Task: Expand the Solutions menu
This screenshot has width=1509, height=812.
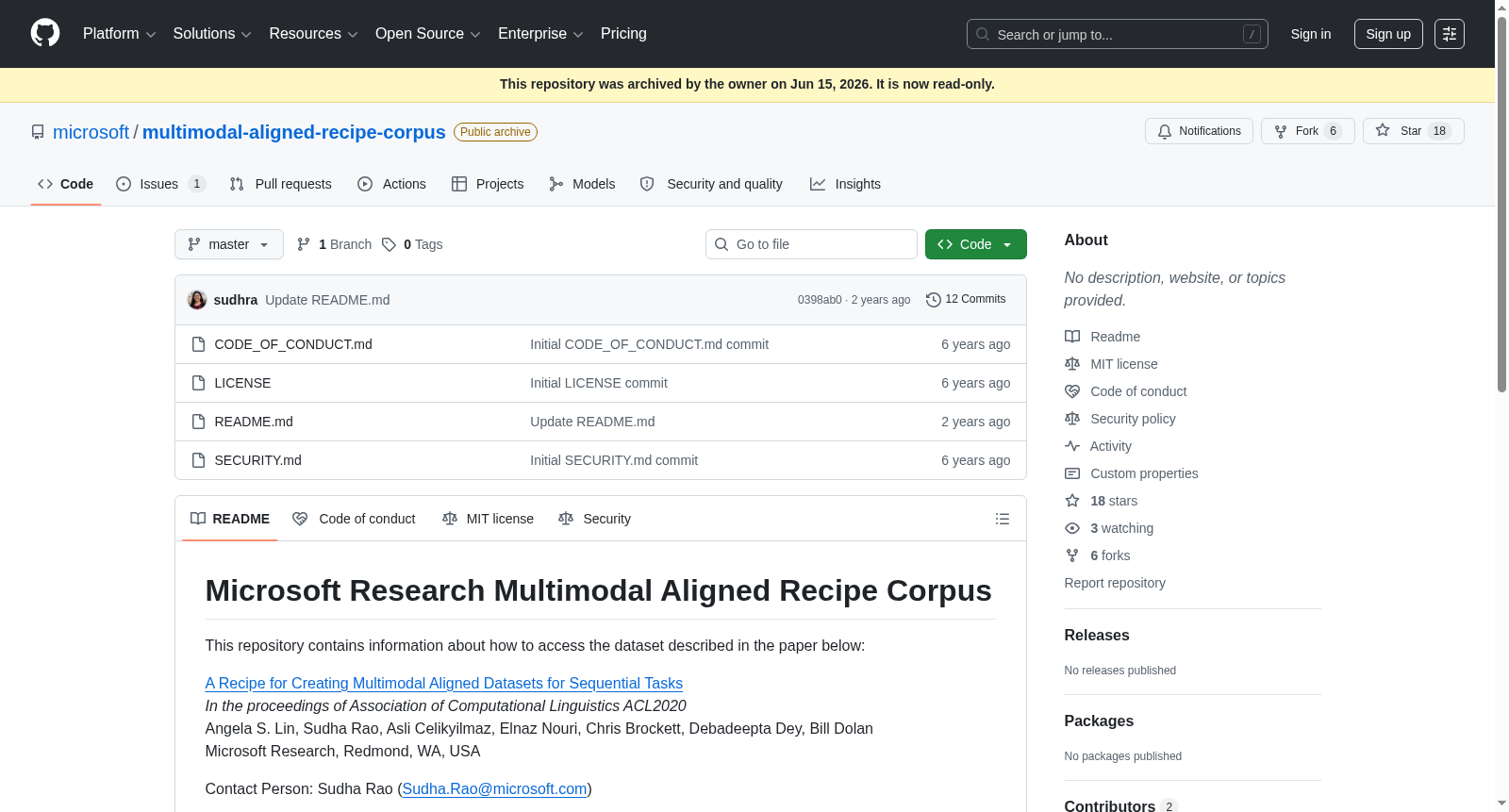Action: click(x=212, y=34)
